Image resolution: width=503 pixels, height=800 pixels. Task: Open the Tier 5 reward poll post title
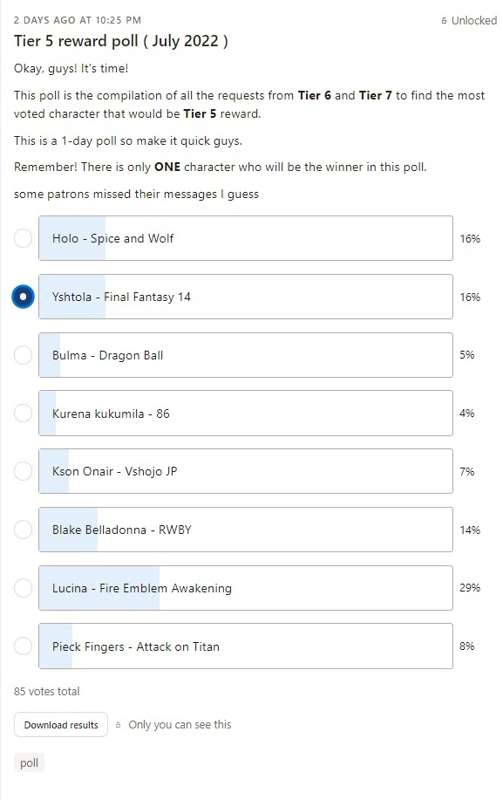click(x=121, y=41)
